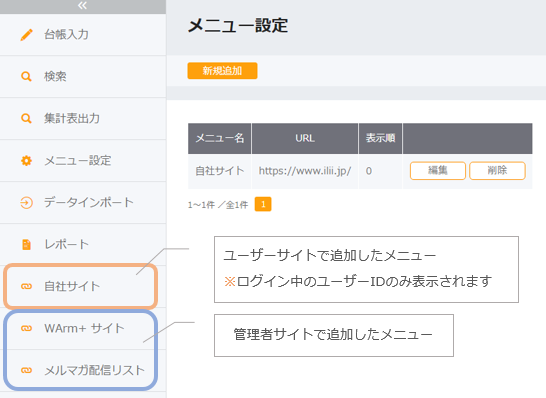546x398 pixels.
Task: Click the gear icon for メニュー設定
Action: (x=26, y=161)
